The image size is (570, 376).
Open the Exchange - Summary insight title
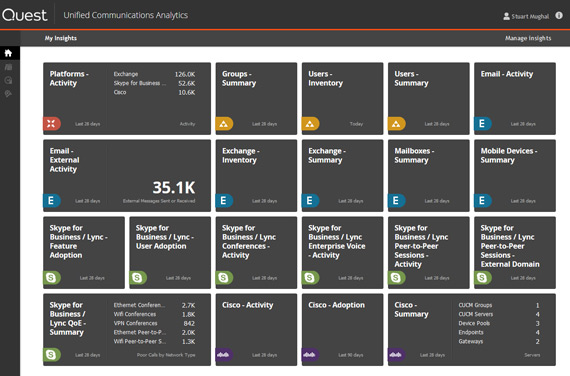pos(327,155)
